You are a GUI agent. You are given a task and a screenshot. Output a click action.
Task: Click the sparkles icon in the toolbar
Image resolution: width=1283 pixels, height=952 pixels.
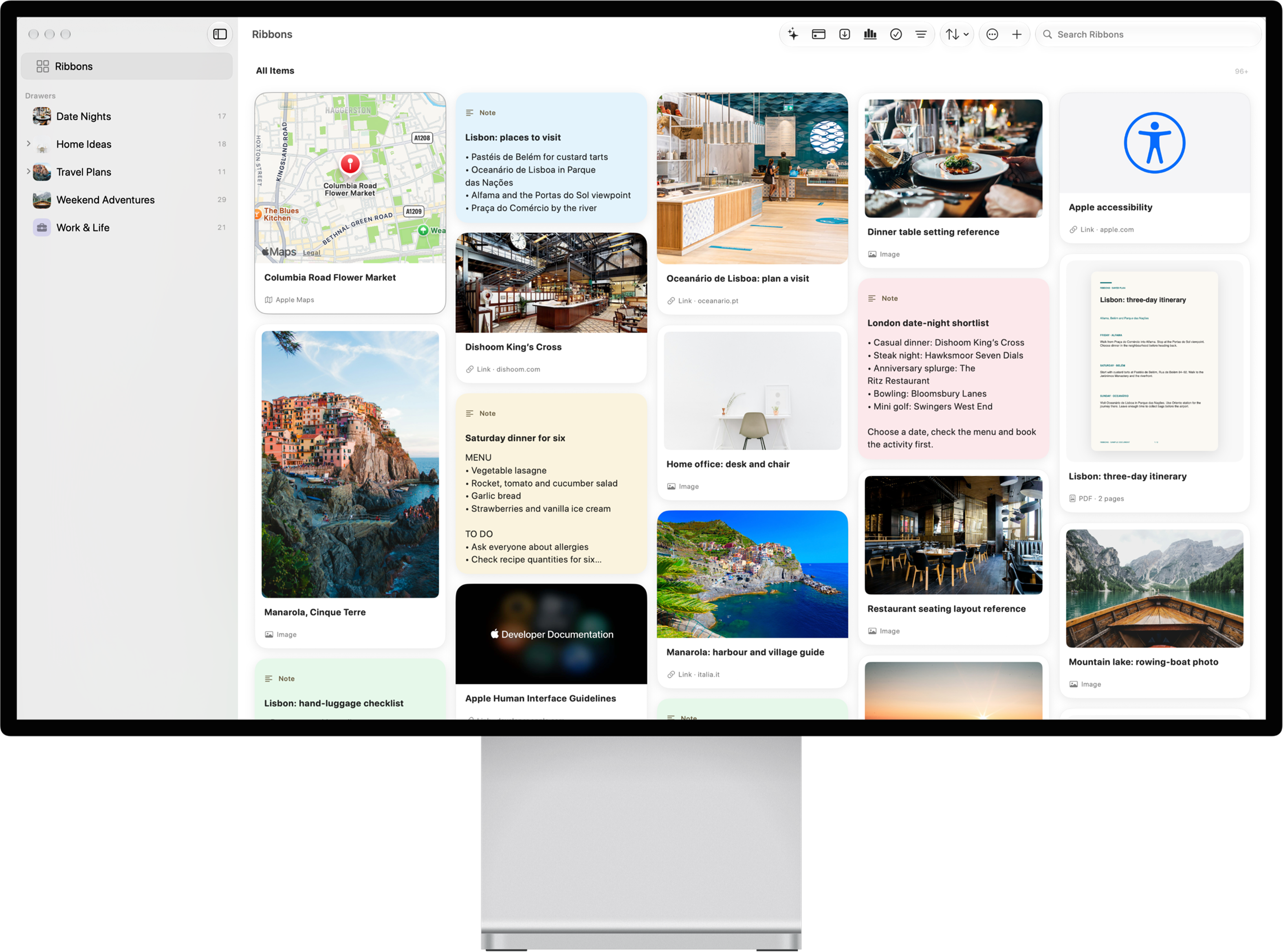pyautogui.click(x=793, y=34)
